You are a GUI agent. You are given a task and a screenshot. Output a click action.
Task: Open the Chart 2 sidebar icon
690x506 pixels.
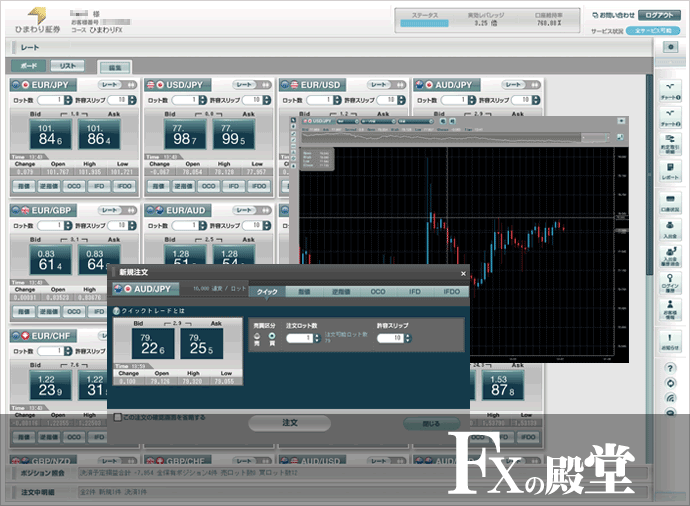(670, 118)
